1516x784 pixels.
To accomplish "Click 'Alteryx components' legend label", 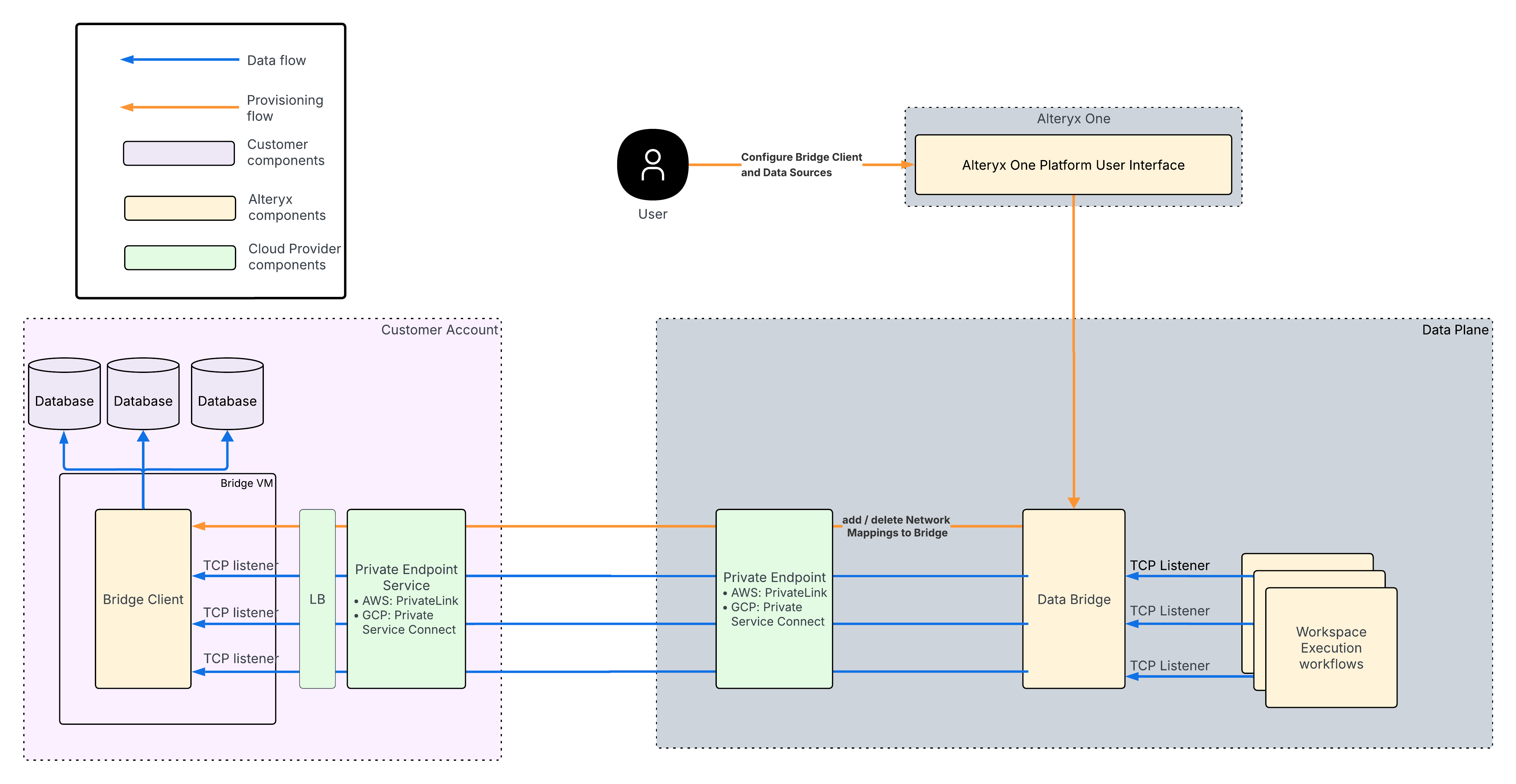I will 286,207.
